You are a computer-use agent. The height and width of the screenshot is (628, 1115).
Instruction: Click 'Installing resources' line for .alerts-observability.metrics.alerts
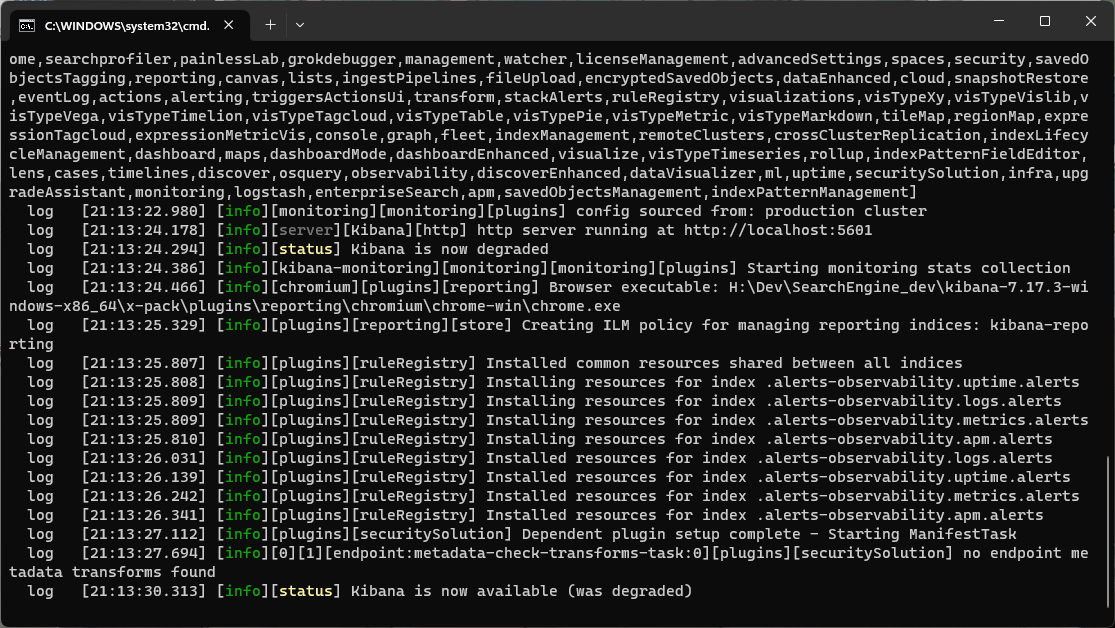point(558,420)
